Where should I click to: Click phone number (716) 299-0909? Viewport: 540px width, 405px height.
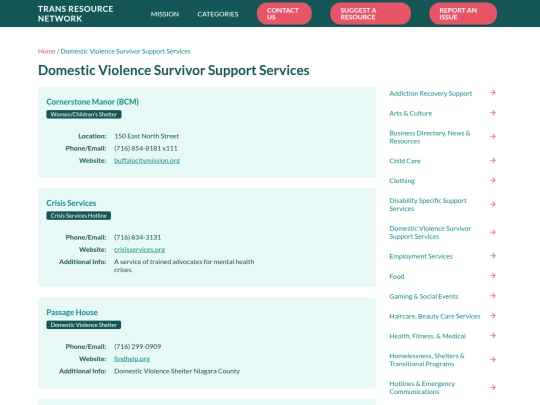pyautogui.click(x=137, y=346)
